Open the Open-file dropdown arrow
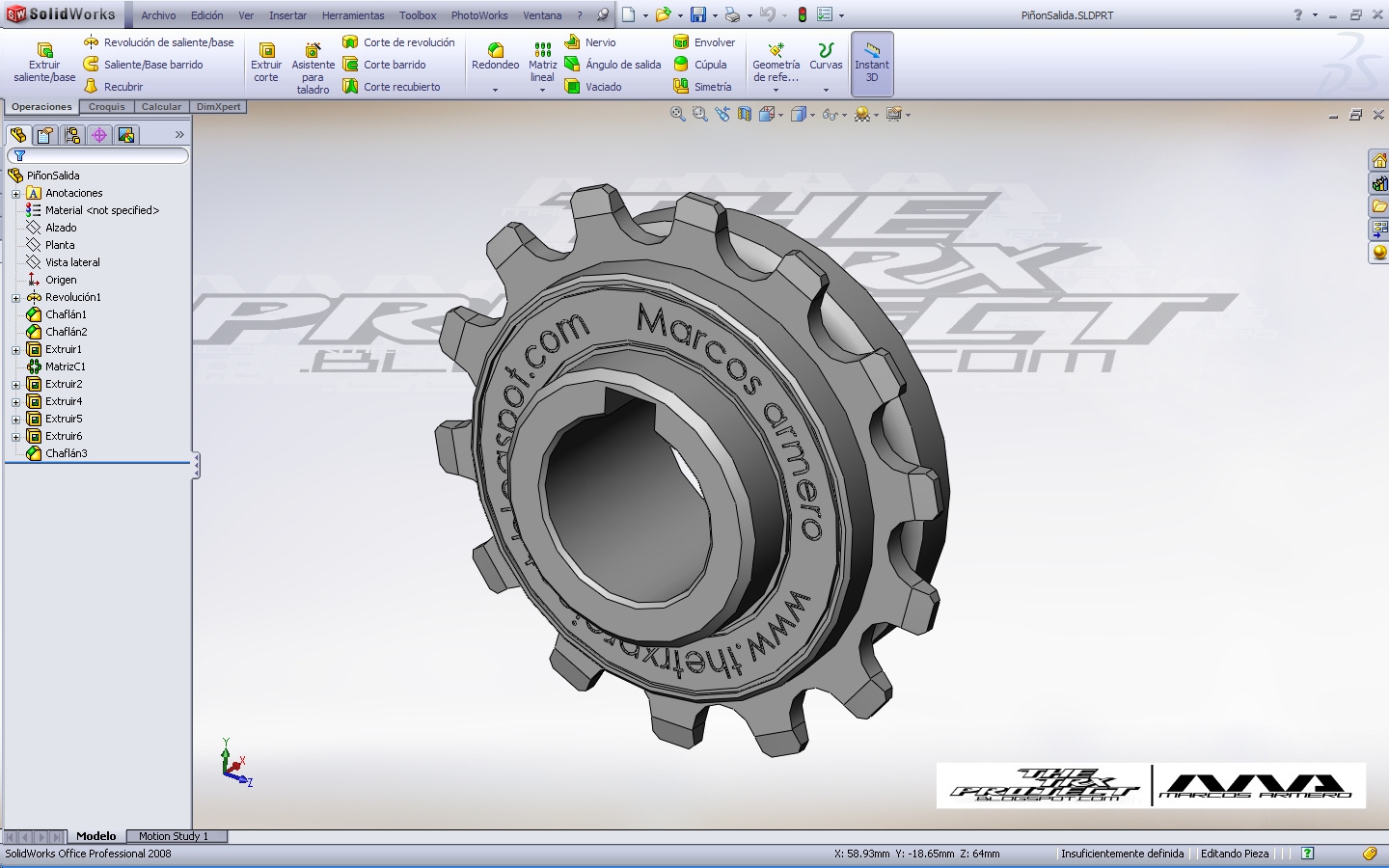This screenshot has width=1389, height=868. (680, 15)
